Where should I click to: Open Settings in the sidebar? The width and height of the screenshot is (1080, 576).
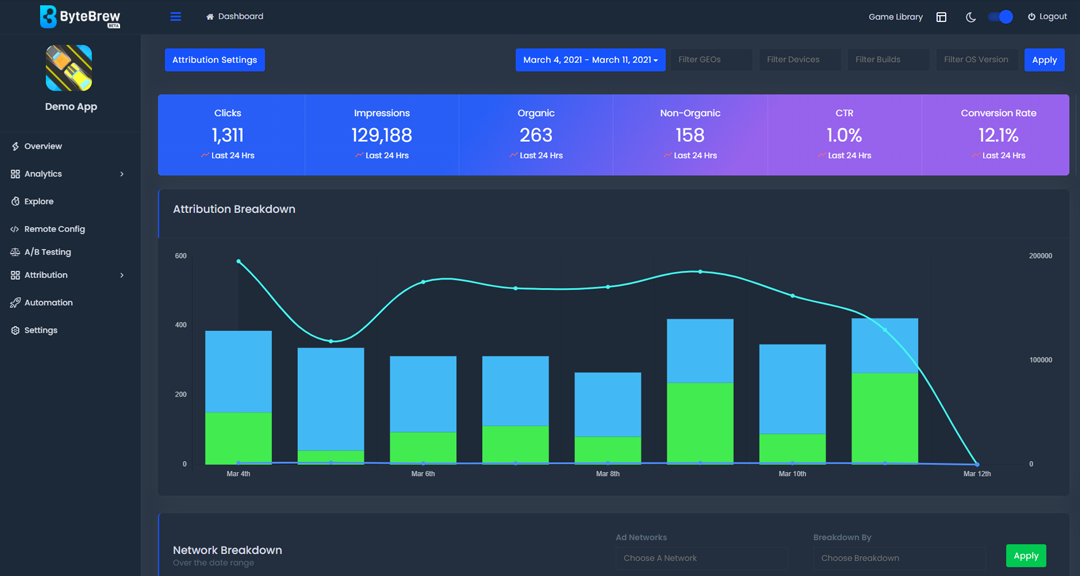click(41, 330)
